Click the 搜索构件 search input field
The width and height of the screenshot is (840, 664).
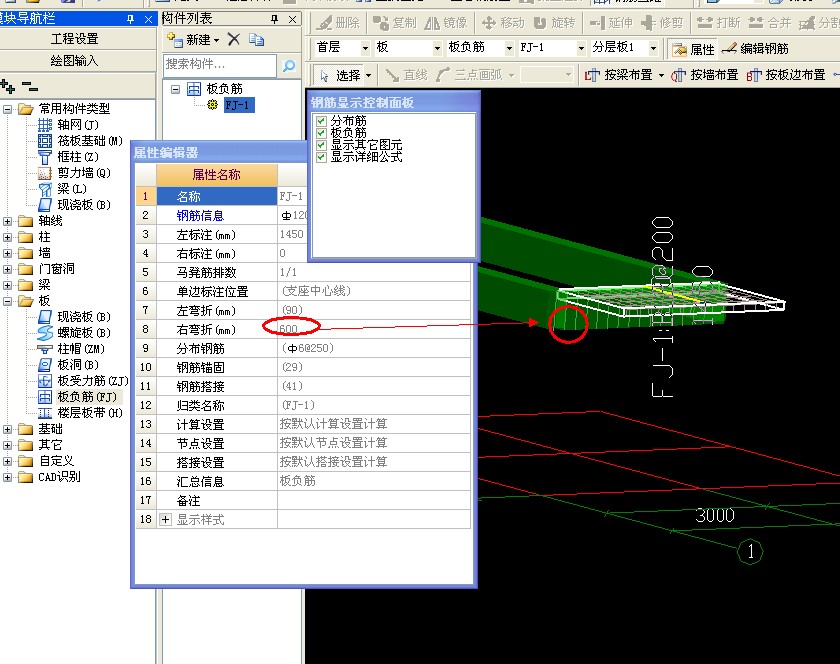[220, 65]
